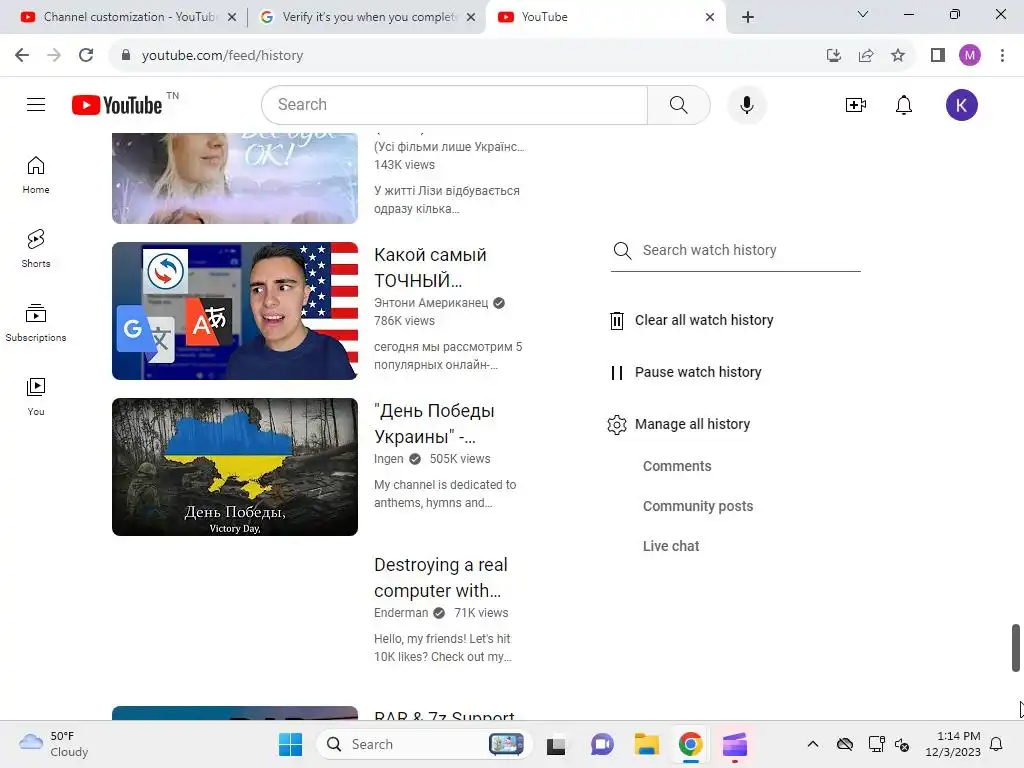This screenshot has height=768, width=1024.
Task: Click the YouTube search field
Action: 455,104
